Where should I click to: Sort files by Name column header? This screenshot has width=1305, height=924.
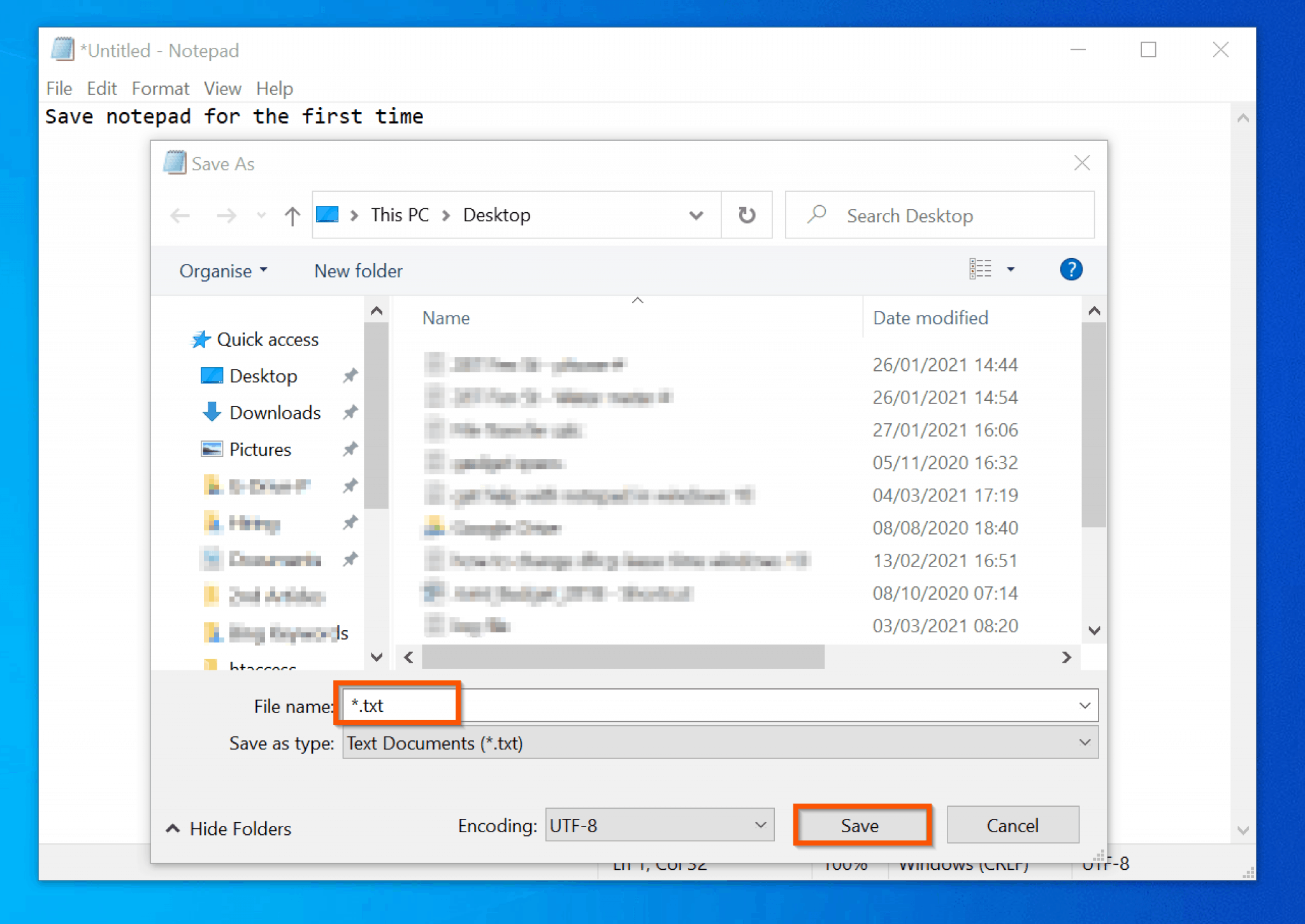tap(446, 318)
